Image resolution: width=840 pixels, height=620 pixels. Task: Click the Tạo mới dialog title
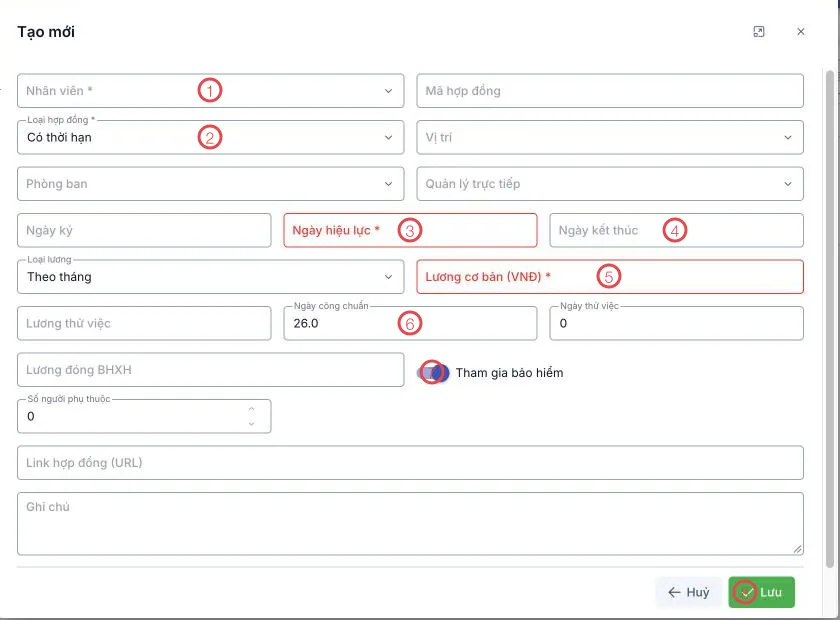coord(46,32)
